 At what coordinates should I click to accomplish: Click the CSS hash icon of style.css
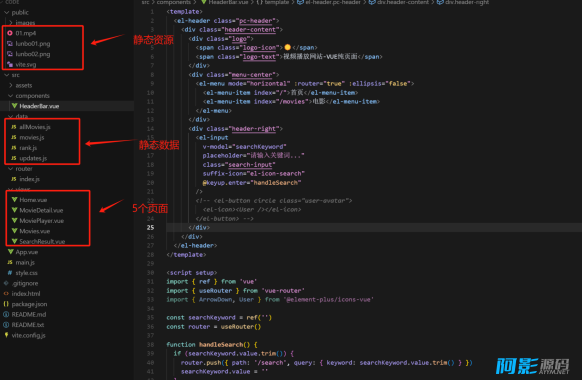[x=10, y=273]
